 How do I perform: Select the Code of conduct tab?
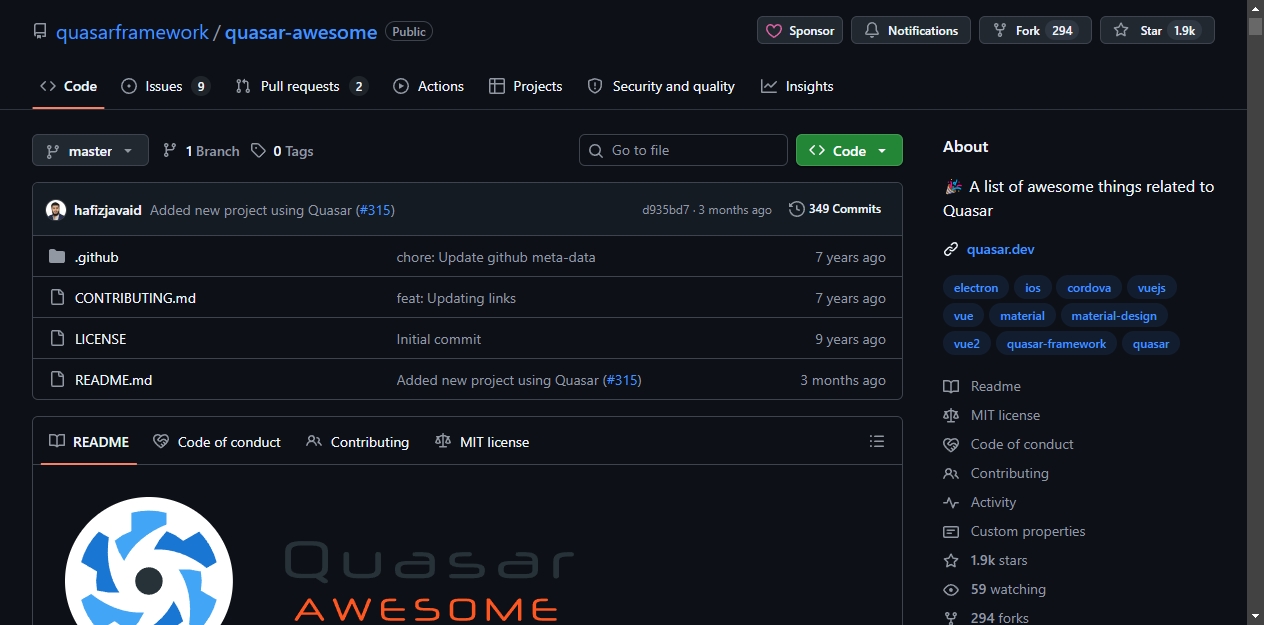click(217, 442)
